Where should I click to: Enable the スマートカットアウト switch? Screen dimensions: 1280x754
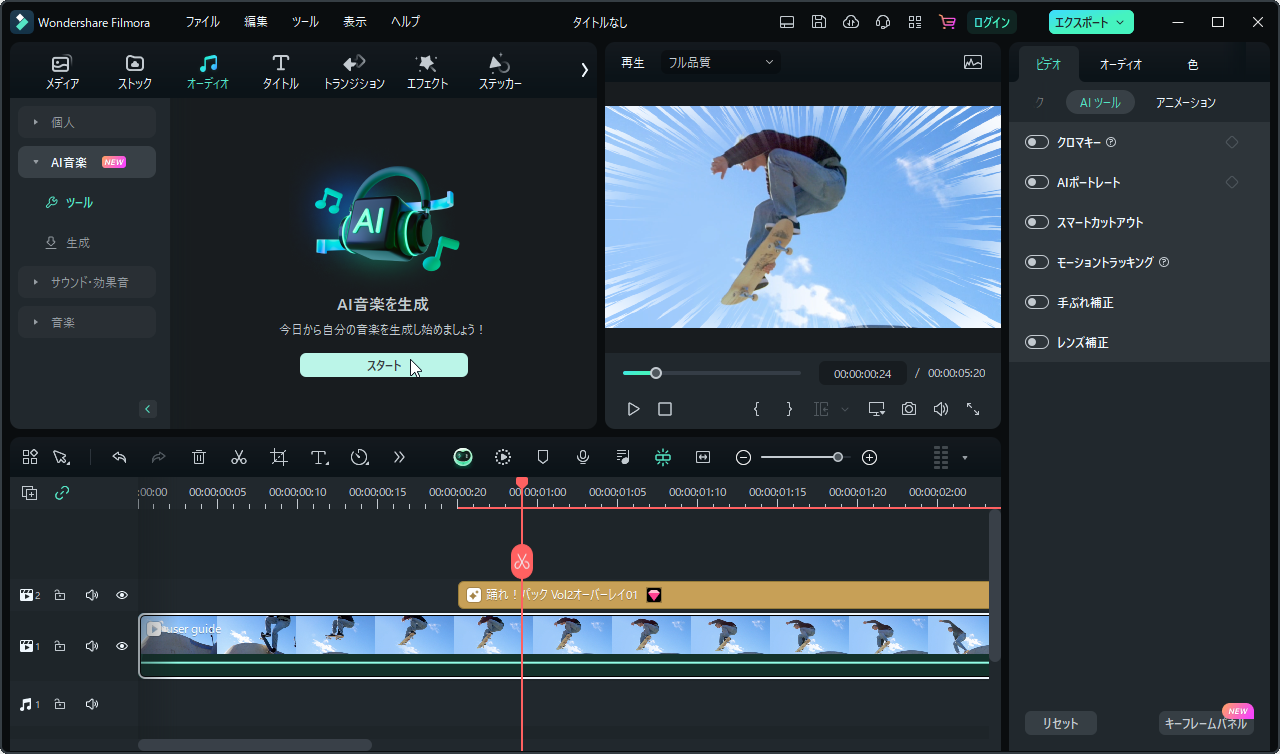coord(1037,222)
